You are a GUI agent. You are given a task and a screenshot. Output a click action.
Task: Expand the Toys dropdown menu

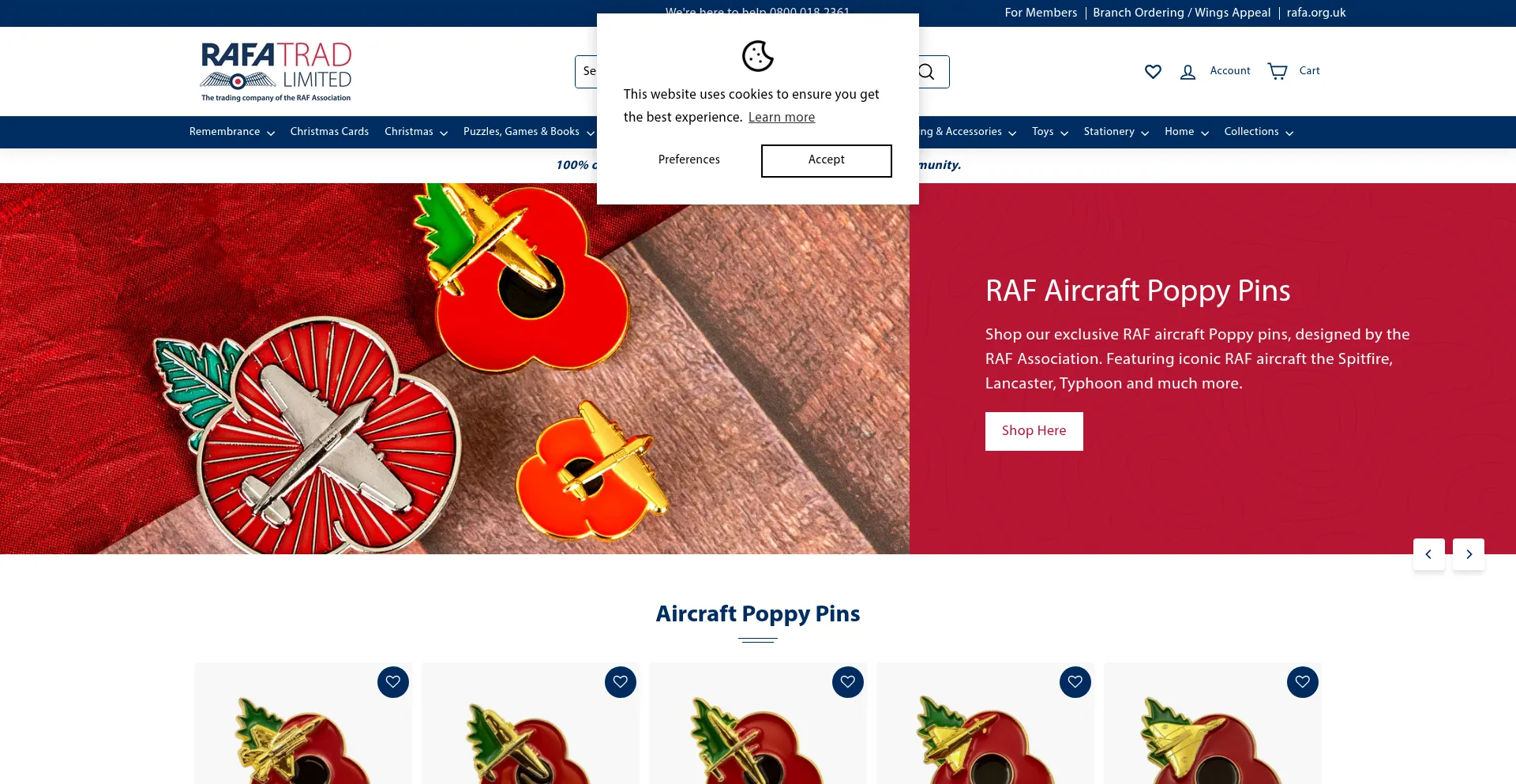pyautogui.click(x=1050, y=132)
